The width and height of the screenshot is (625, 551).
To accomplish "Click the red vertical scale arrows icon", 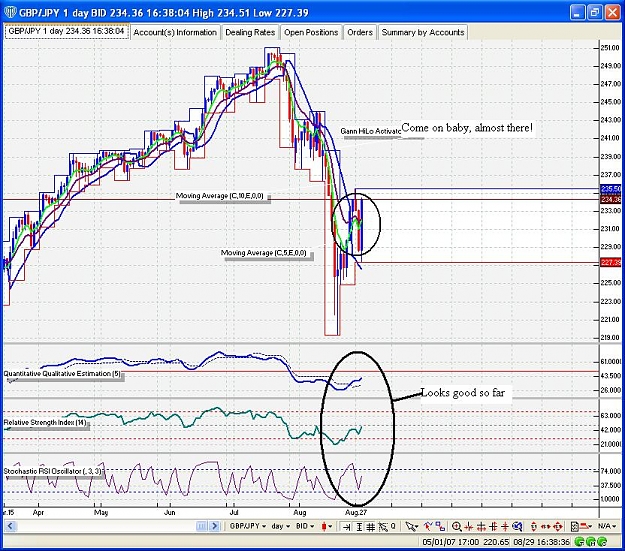I will click(534, 527).
